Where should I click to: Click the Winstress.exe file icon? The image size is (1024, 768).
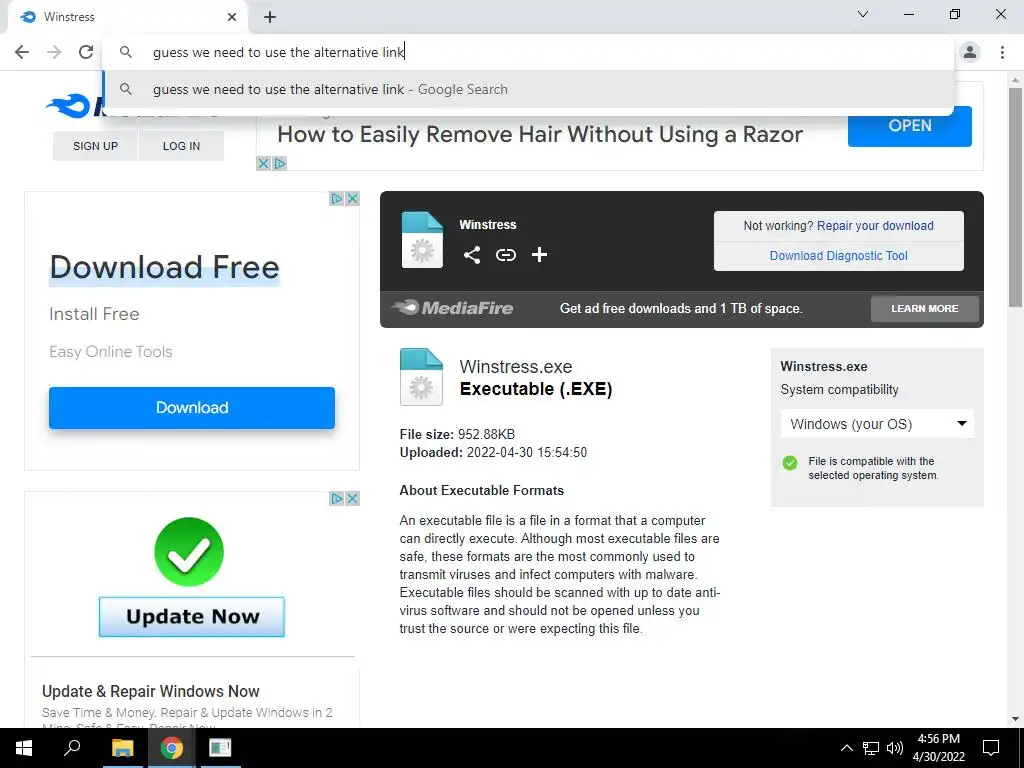pos(421,377)
